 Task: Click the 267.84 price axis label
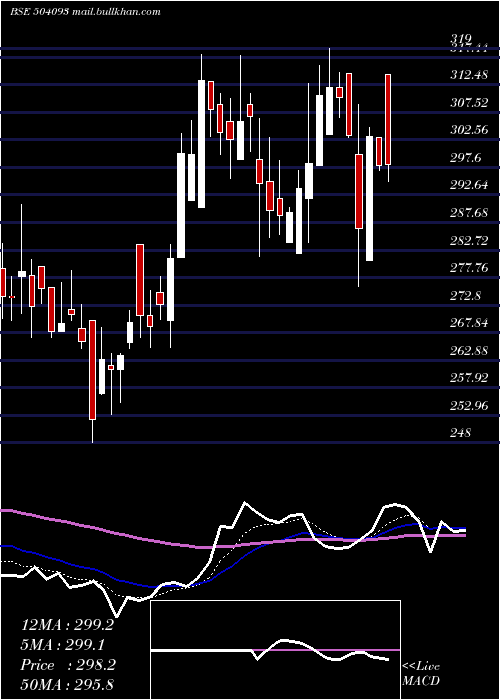tap(469, 323)
